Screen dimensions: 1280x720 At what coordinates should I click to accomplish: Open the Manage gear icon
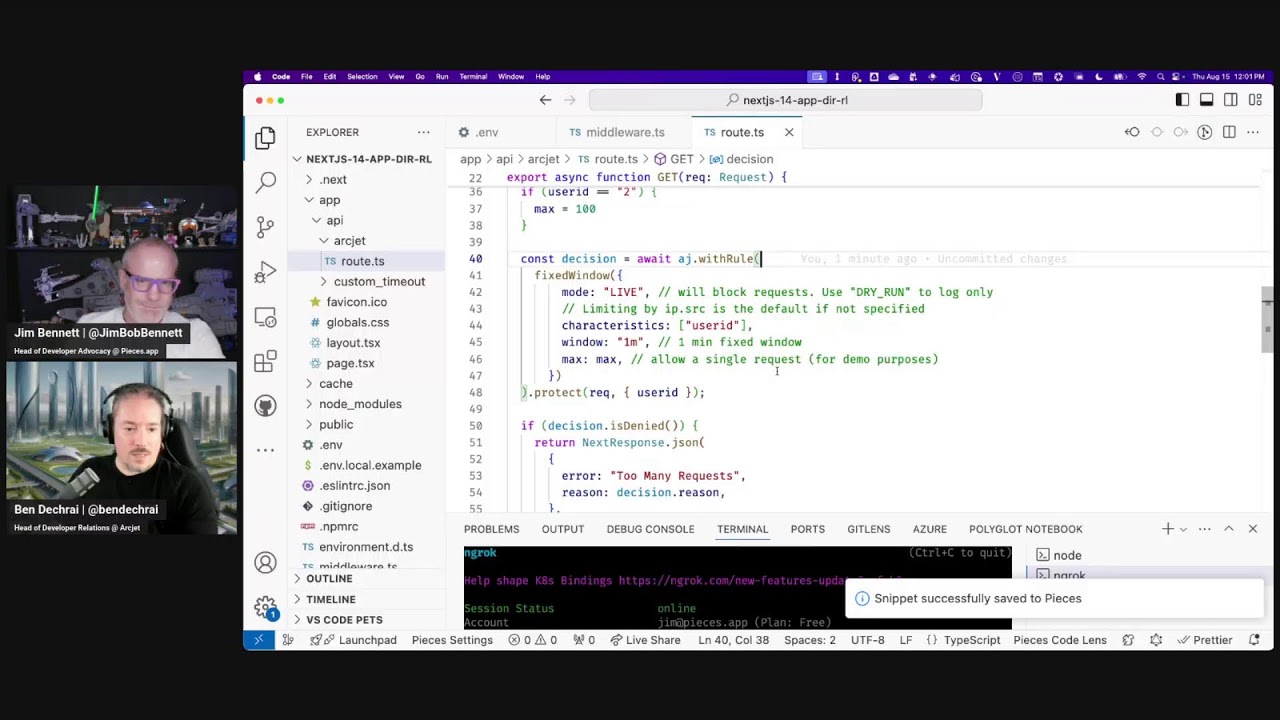pyautogui.click(x=265, y=607)
